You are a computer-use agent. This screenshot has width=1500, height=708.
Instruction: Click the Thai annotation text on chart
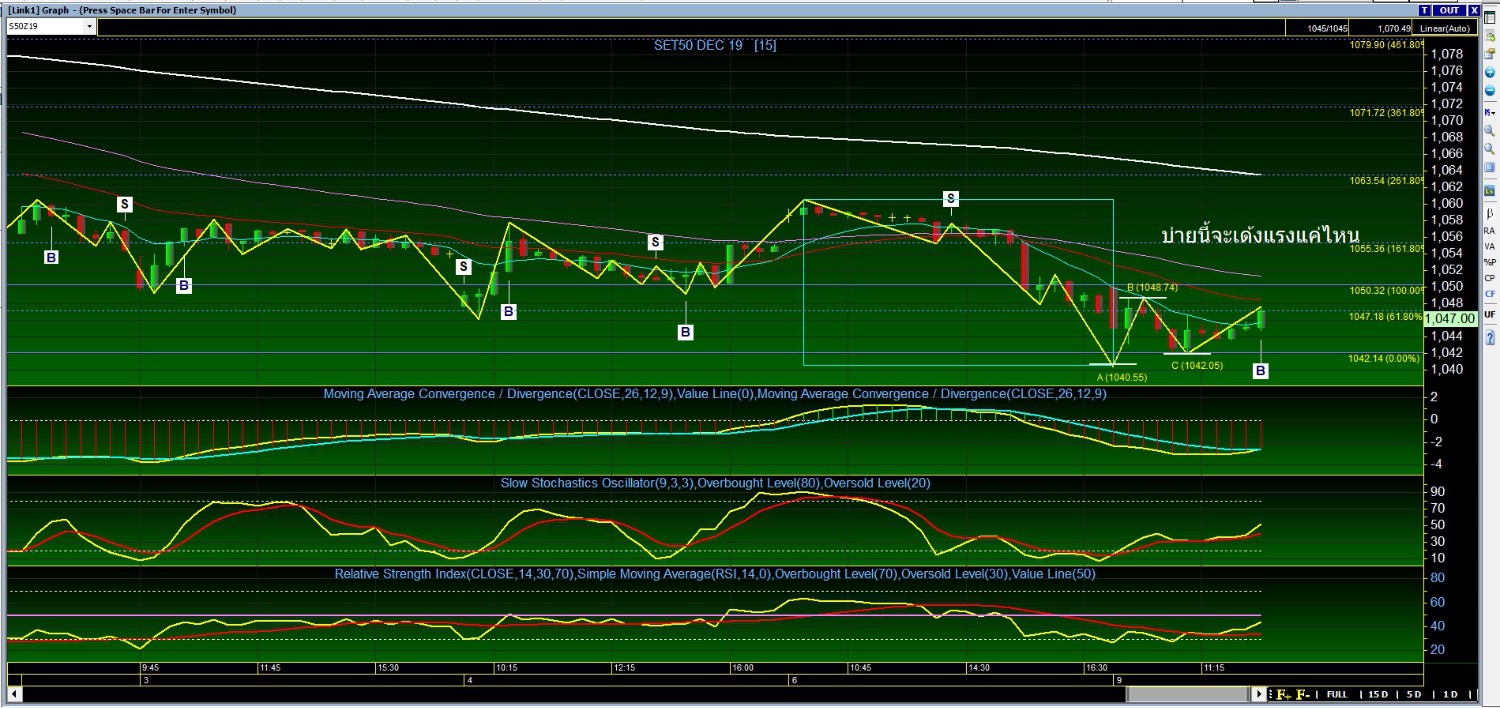click(1260, 236)
